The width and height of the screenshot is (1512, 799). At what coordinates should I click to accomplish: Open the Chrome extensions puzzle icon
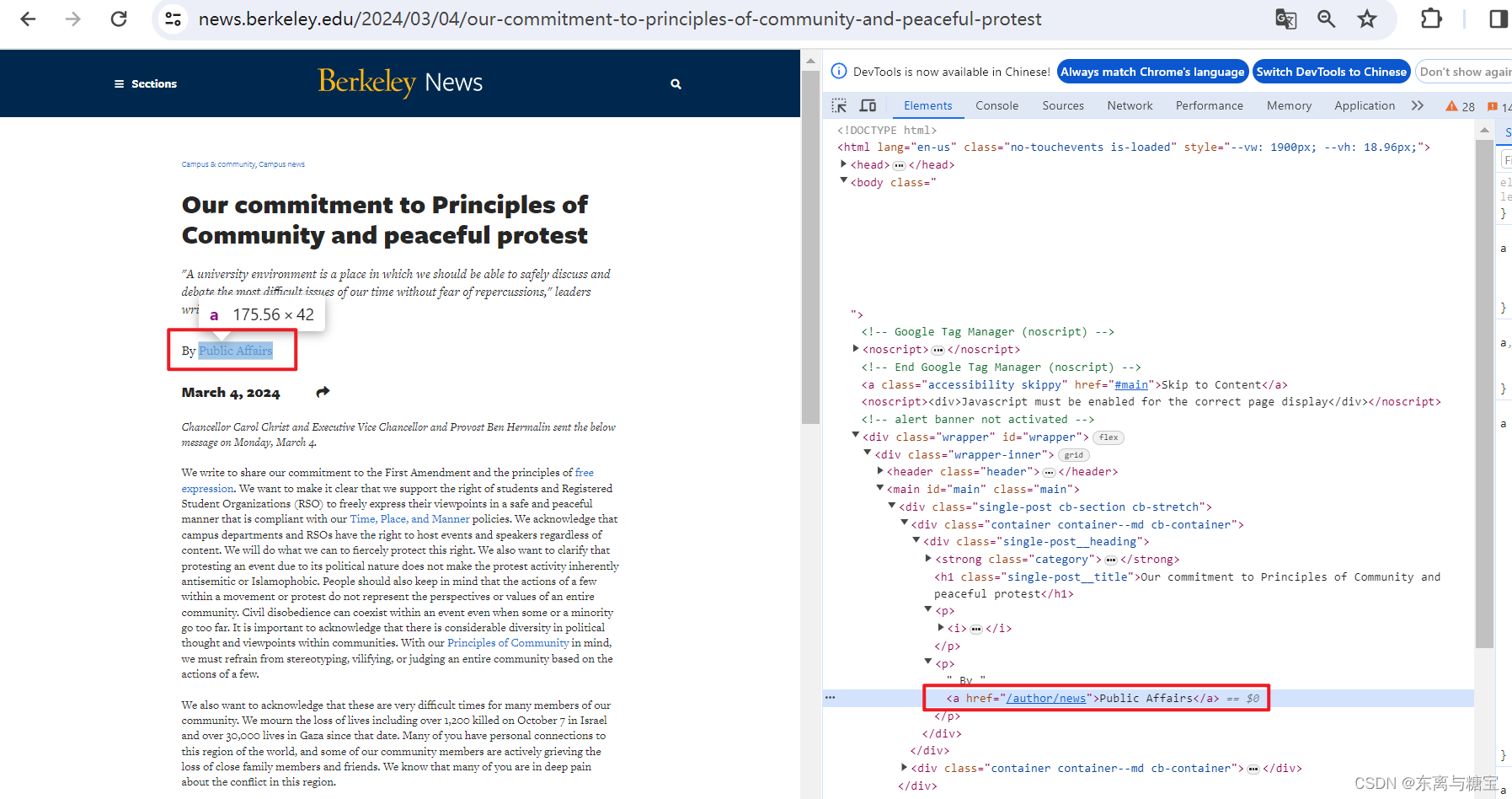coord(1431,19)
